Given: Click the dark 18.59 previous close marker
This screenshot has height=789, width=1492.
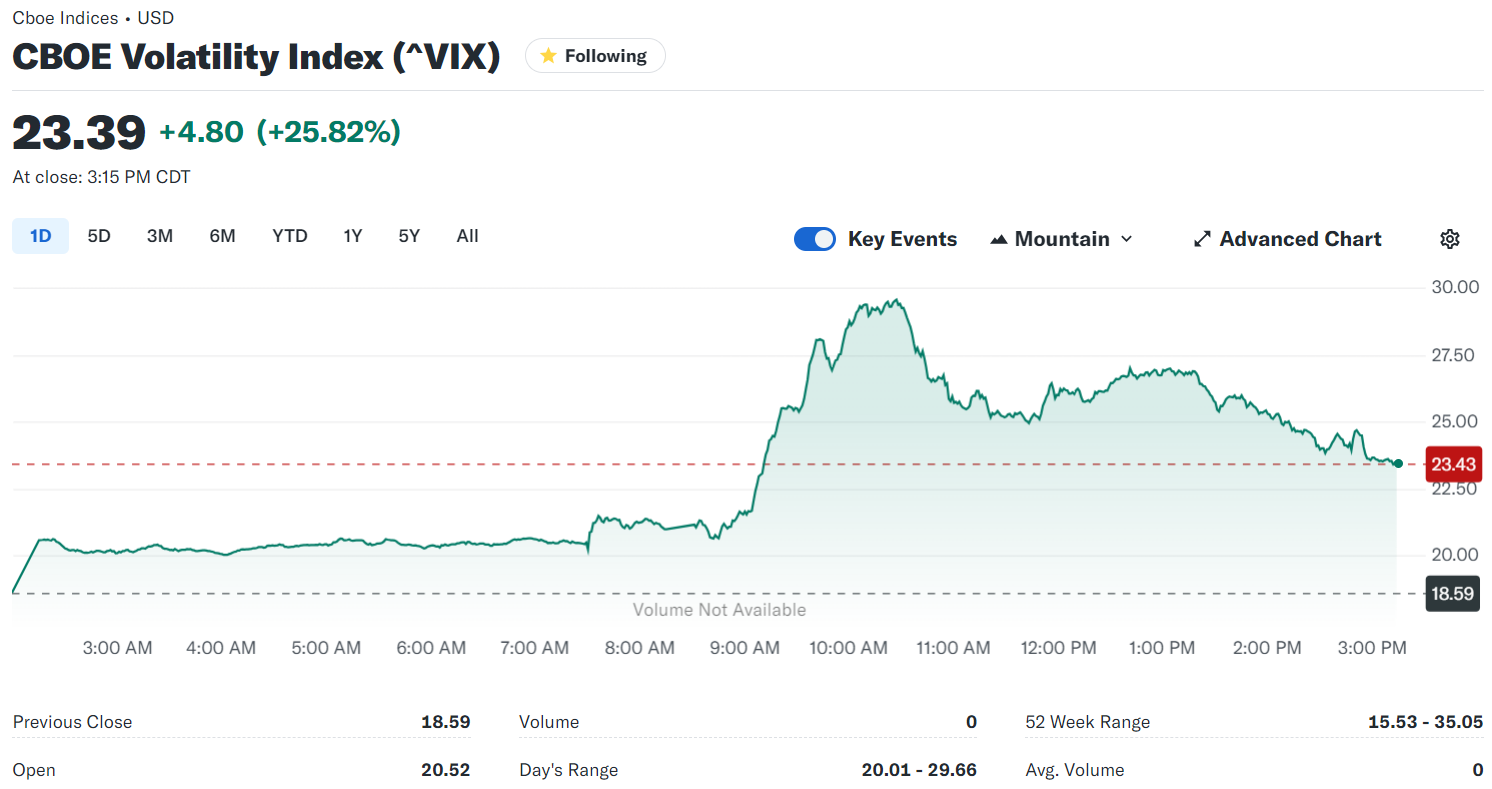Looking at the screenshot, I should 1453,594.
